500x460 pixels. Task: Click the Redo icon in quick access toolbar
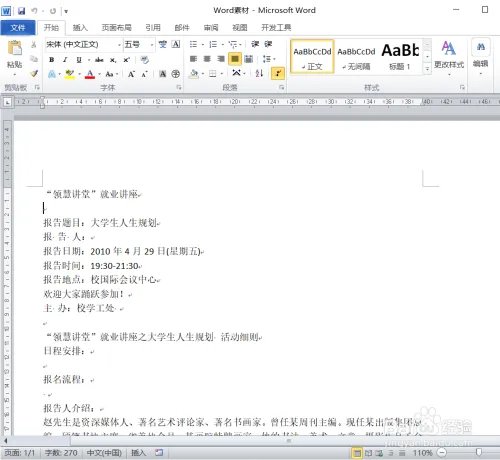pos(53,11)
